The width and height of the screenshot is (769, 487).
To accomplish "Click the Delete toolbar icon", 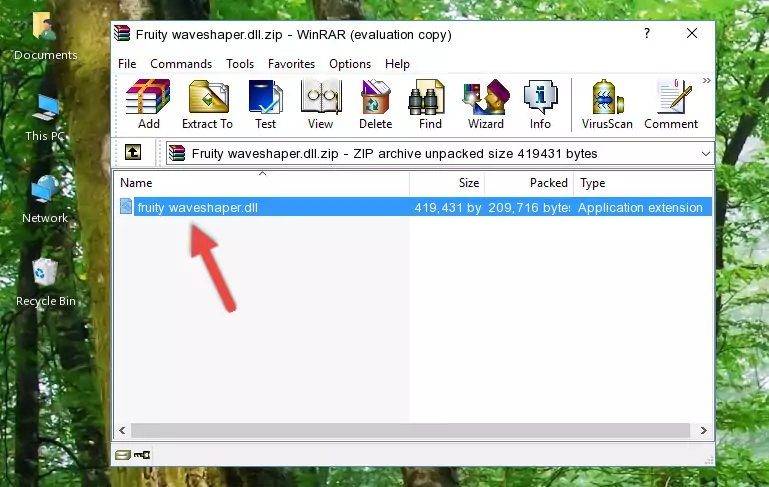I will click(x=376, y=104).
